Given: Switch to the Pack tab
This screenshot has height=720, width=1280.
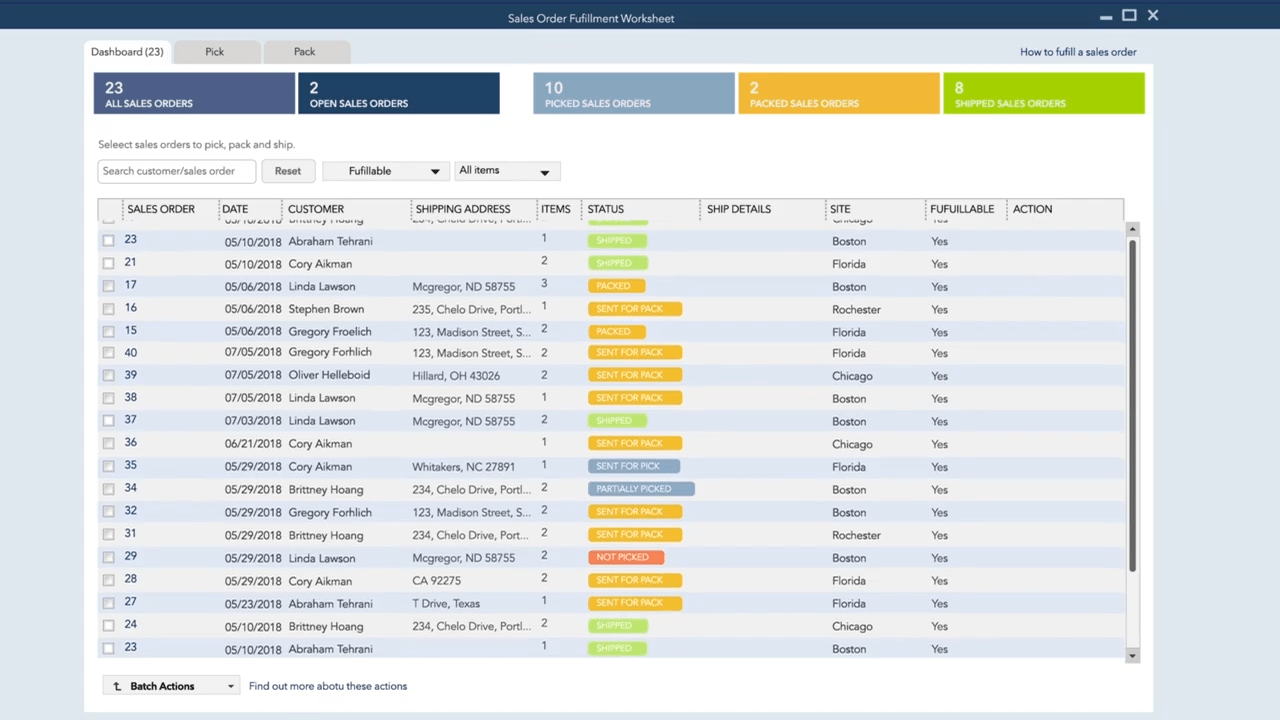Looking at the screenshot, I should (304, 51).
